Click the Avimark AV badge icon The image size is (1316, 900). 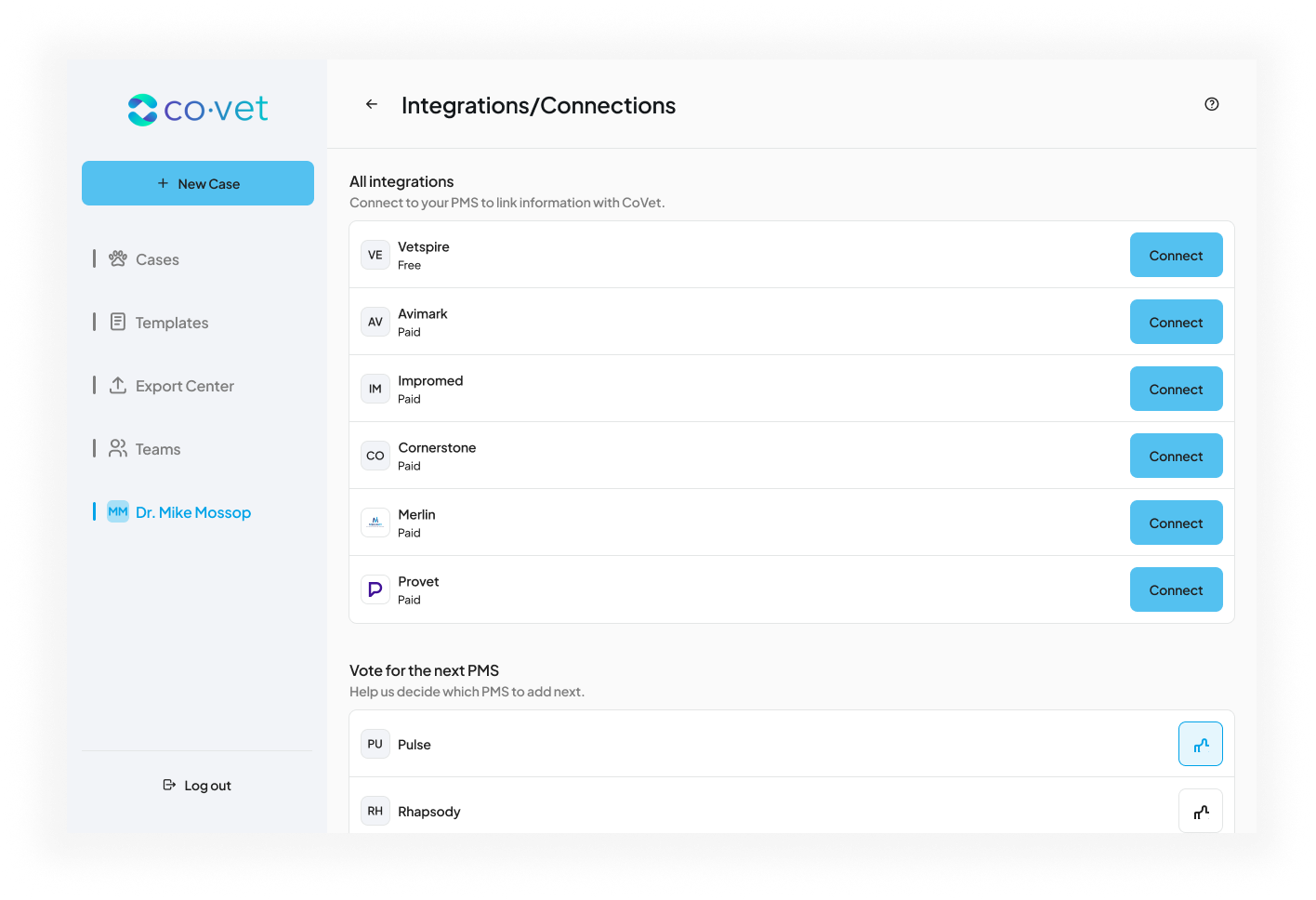coord(375,322)
